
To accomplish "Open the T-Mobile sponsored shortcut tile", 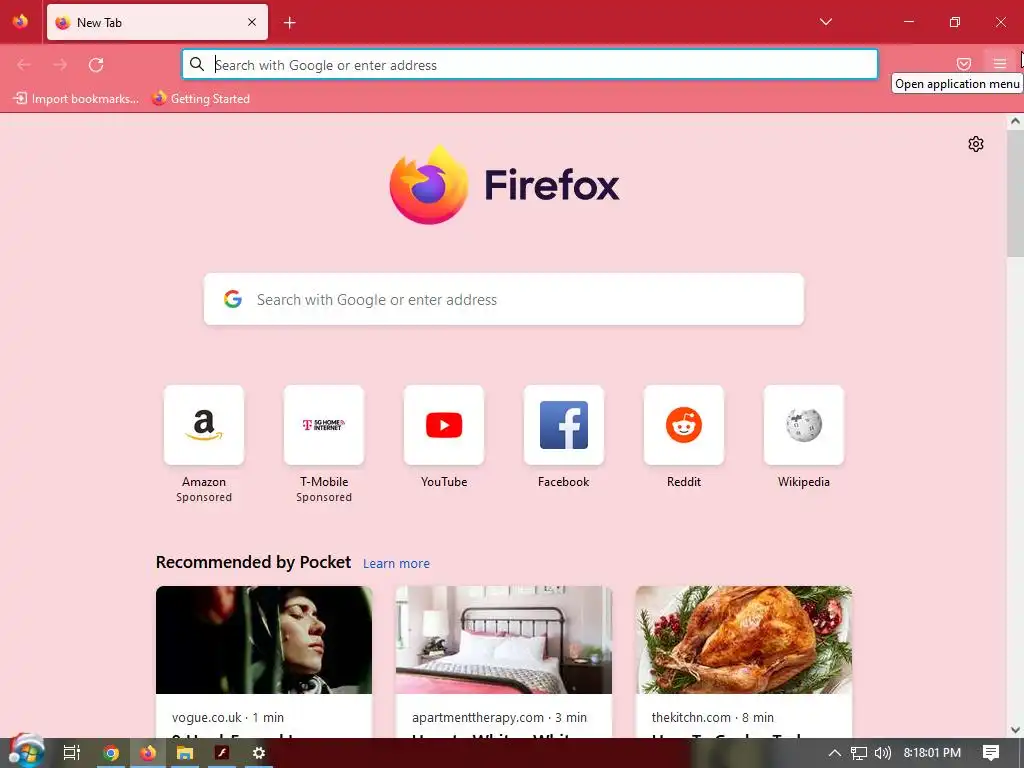I will [x=324, y=425].
